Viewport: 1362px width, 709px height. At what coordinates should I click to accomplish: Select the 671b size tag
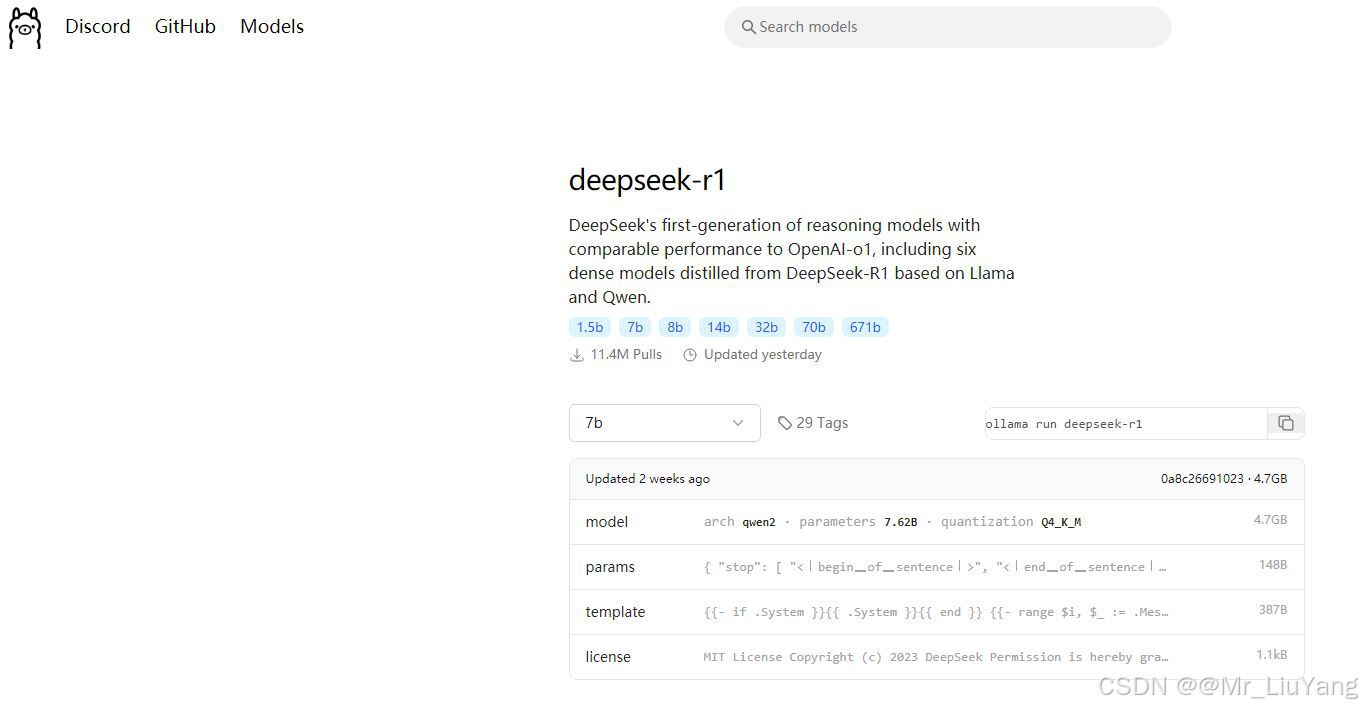click(x=865, y=327)
